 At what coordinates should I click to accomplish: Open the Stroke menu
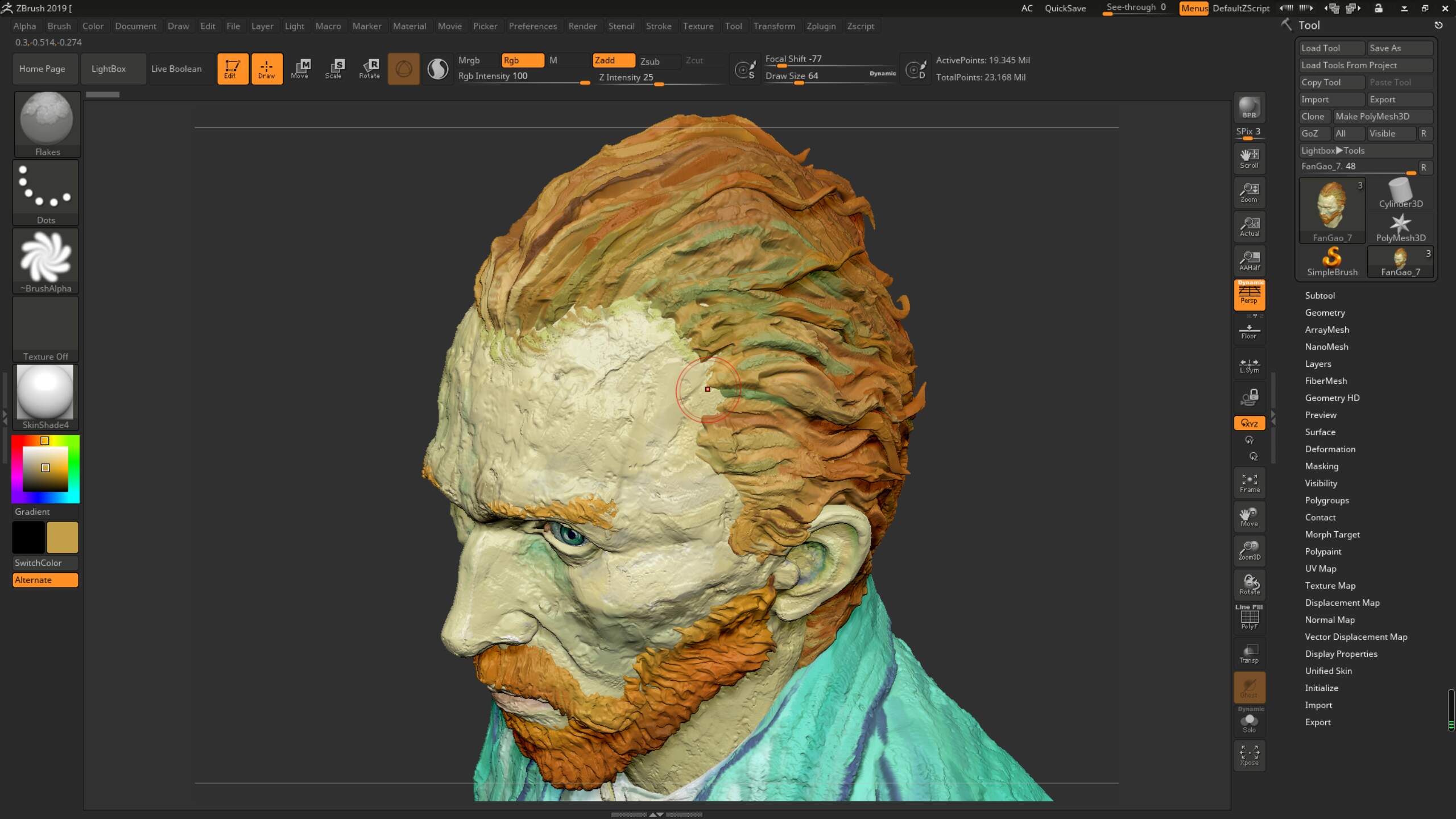click(x=659, y=26)
